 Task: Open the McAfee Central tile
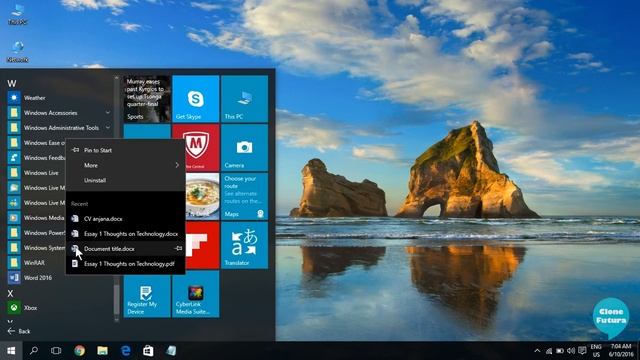[x=196, y=147]
